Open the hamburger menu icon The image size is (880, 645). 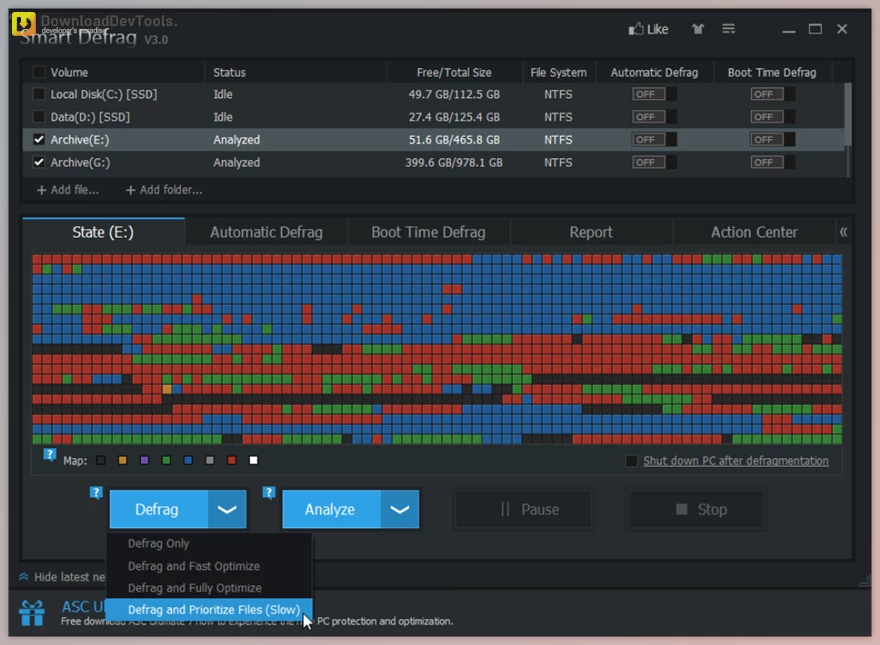(728, 29)
